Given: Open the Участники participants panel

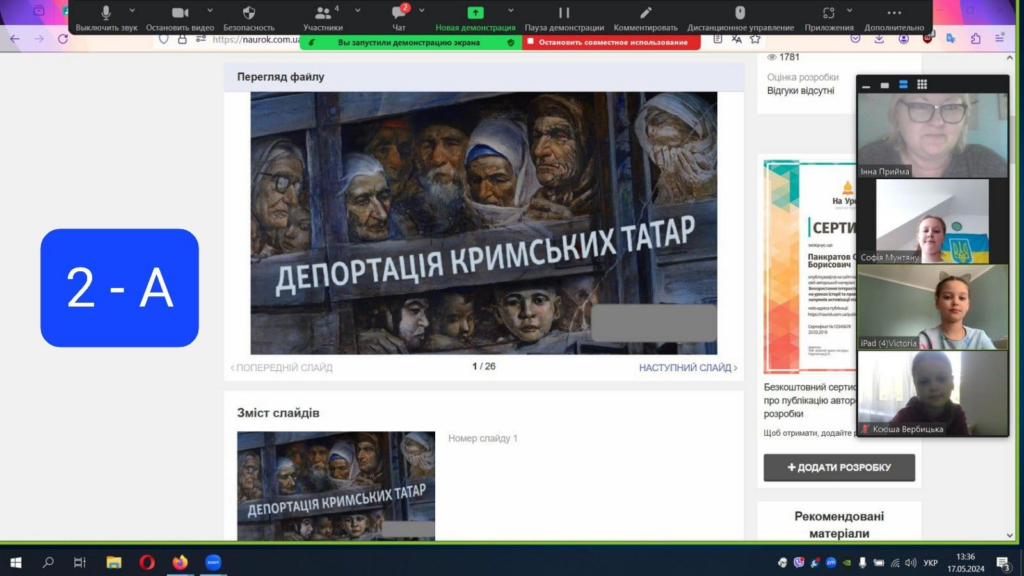Looking at the screenshot, I should [323, 18].
